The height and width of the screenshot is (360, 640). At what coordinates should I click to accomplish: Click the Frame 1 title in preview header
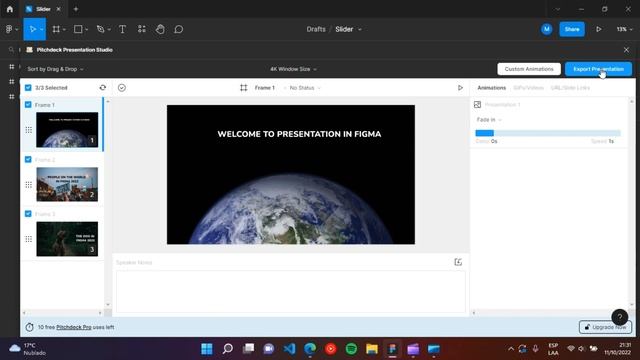pos(264,88)
